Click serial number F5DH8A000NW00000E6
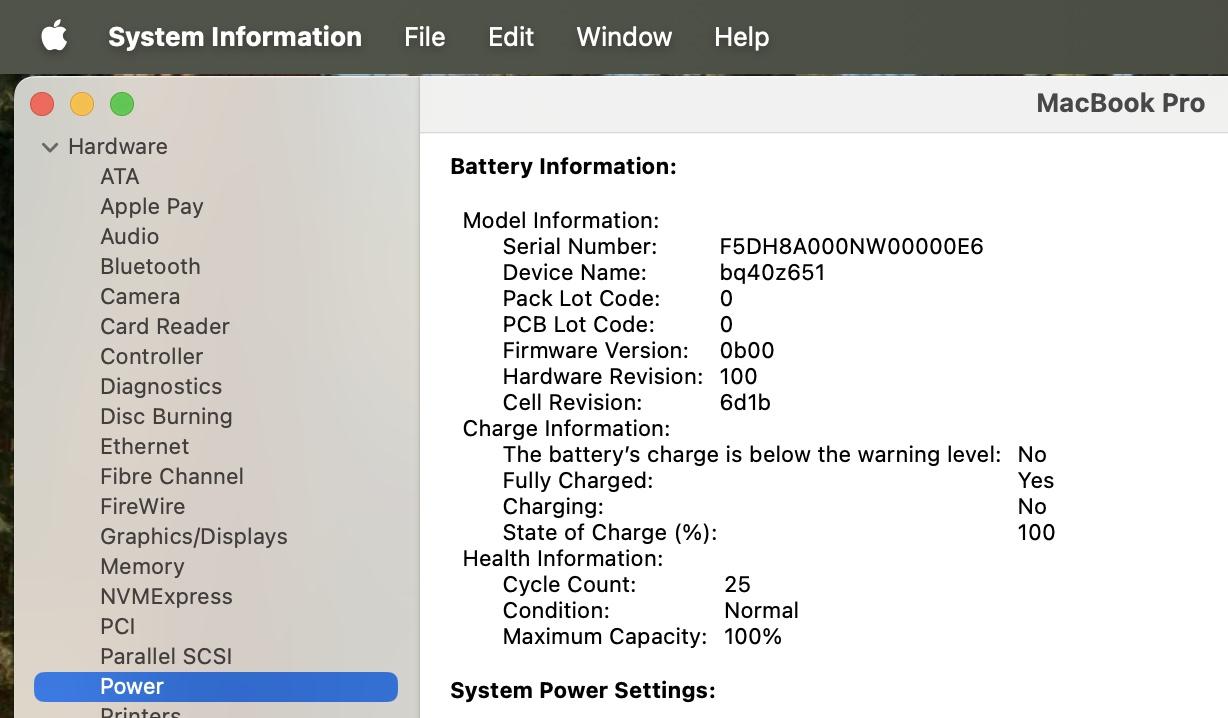The height and width of the screenshot is (718, 1228). (x=852, y=246)
